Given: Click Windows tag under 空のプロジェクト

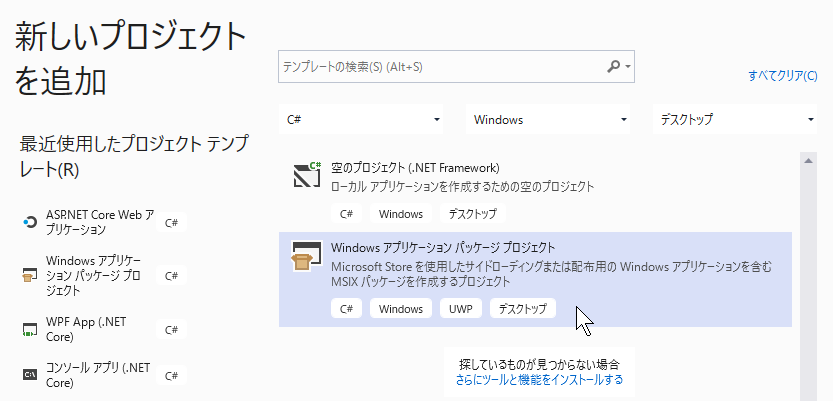Looking at the screenshot, I should pyautogui.click(x=401, y=214).
